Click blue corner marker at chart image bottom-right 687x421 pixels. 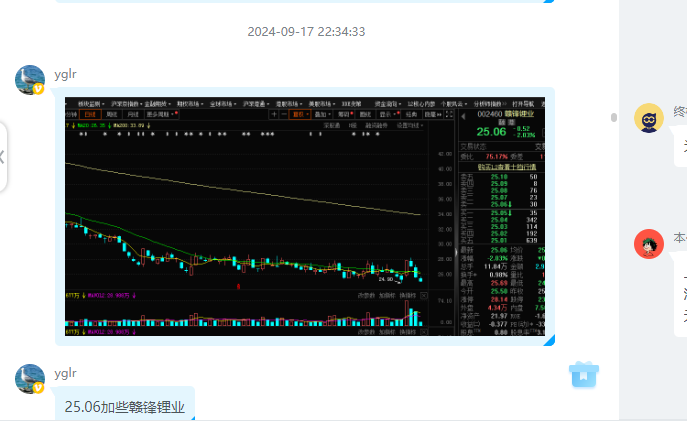point(549,340)
